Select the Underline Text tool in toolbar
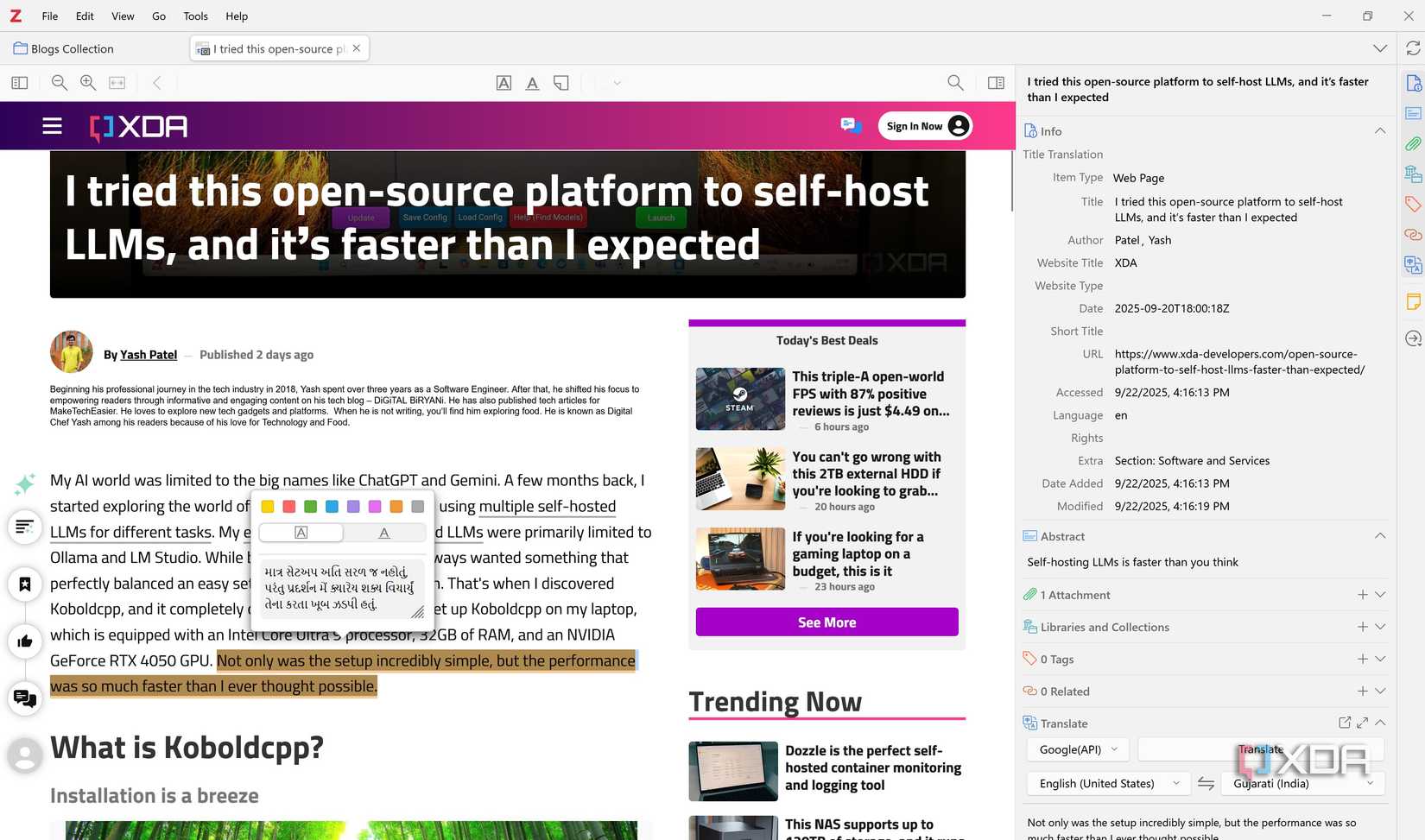 point(532,83)
